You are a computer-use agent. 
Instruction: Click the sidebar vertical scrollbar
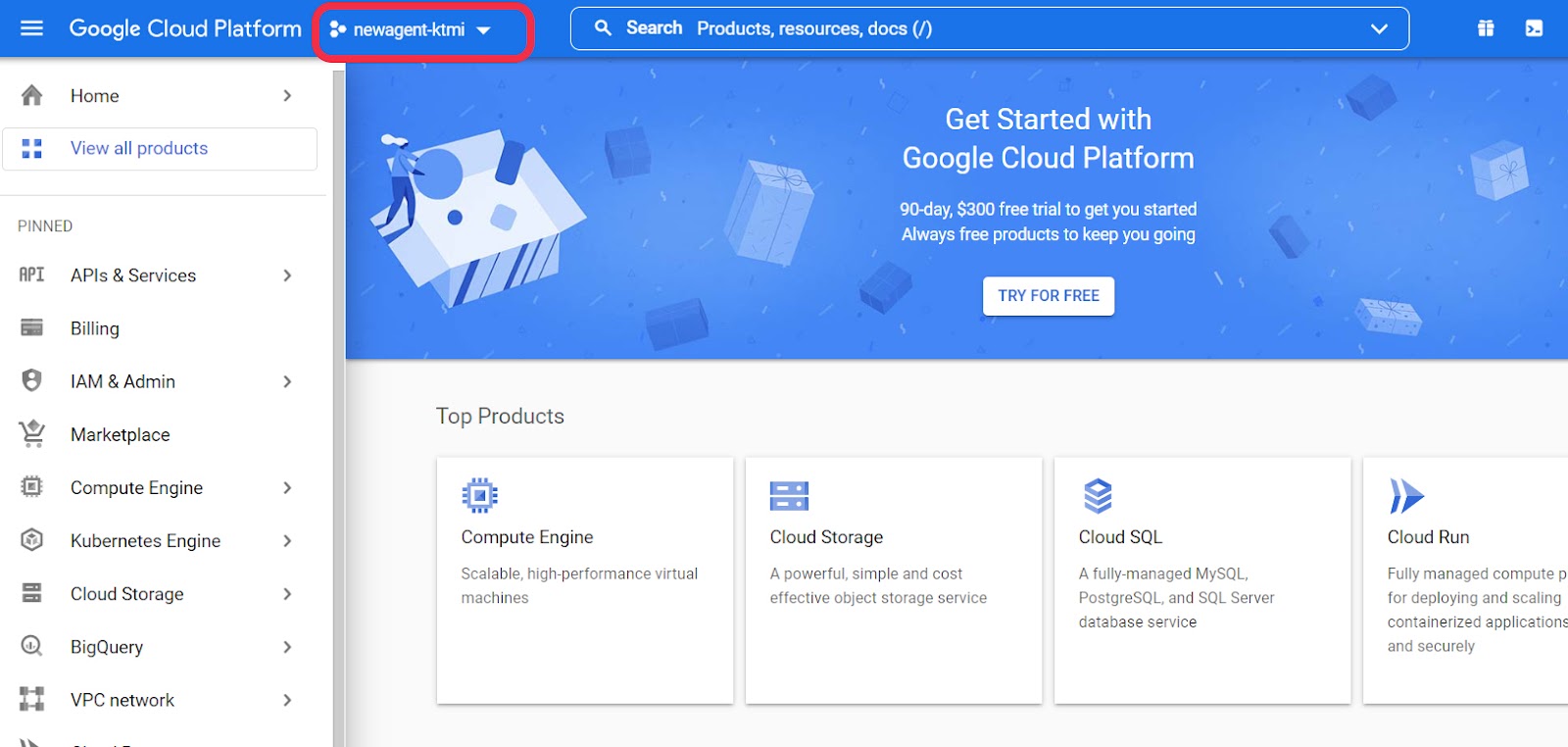pos(339,407)
